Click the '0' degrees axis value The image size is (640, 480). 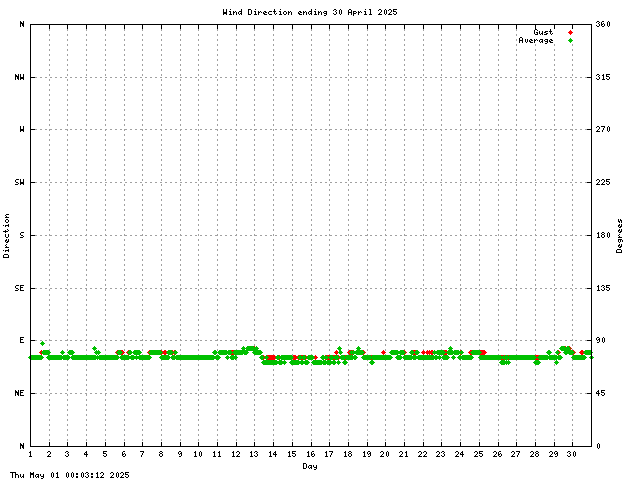[x=598, y=446]
